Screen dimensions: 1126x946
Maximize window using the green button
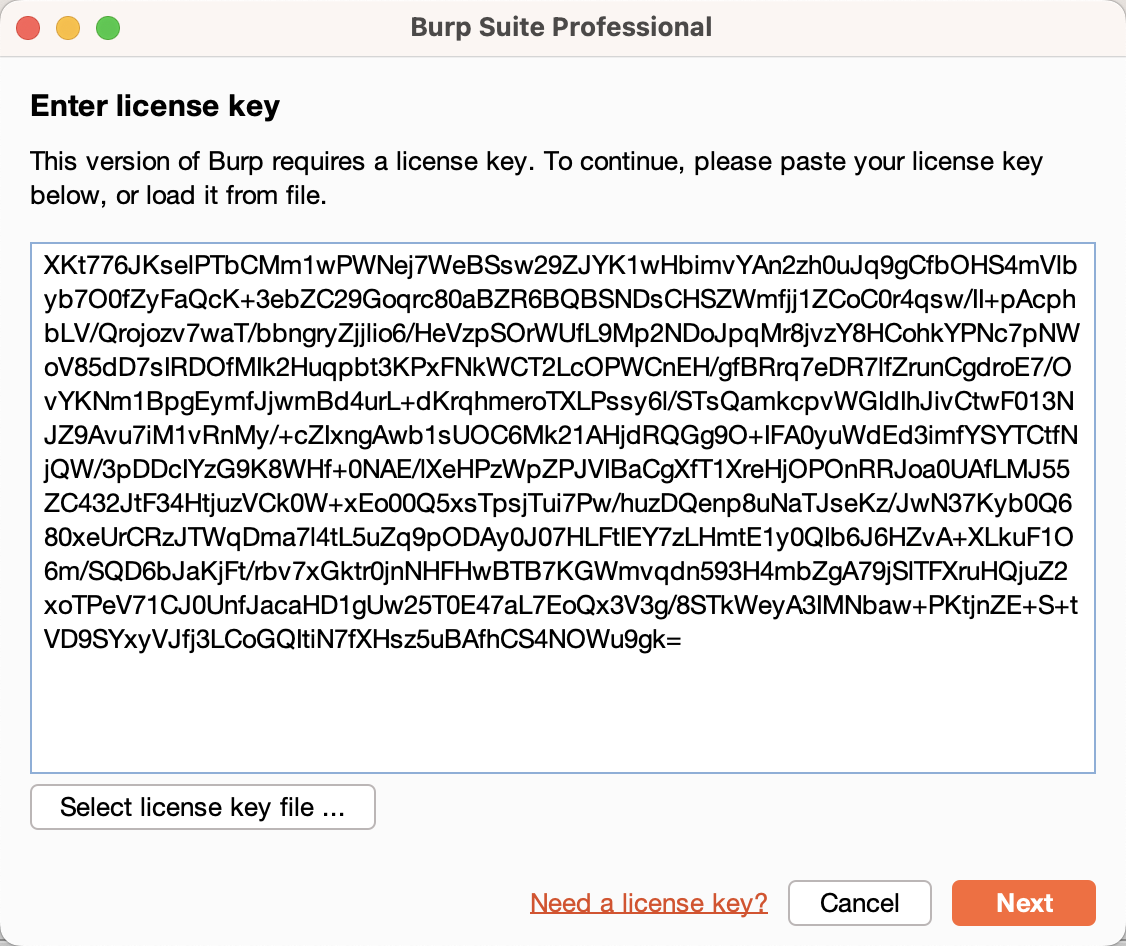click(108, 29)
